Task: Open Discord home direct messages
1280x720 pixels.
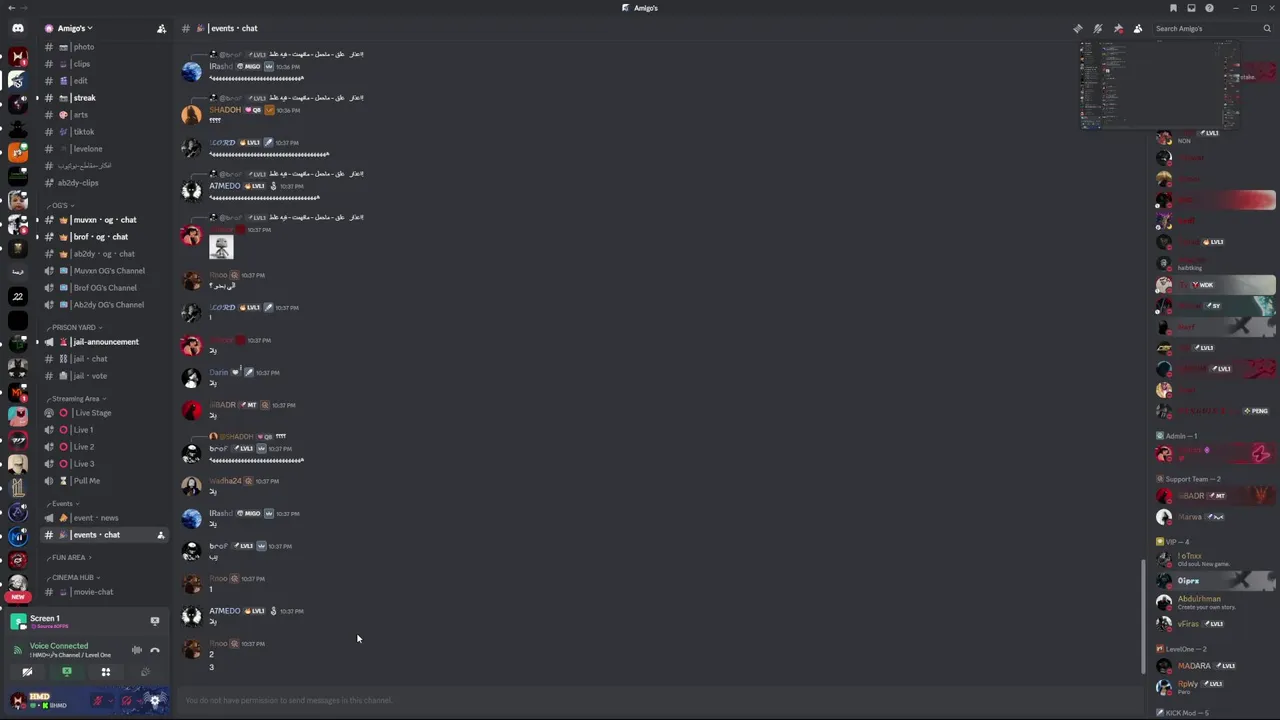Action: [17, 28]
